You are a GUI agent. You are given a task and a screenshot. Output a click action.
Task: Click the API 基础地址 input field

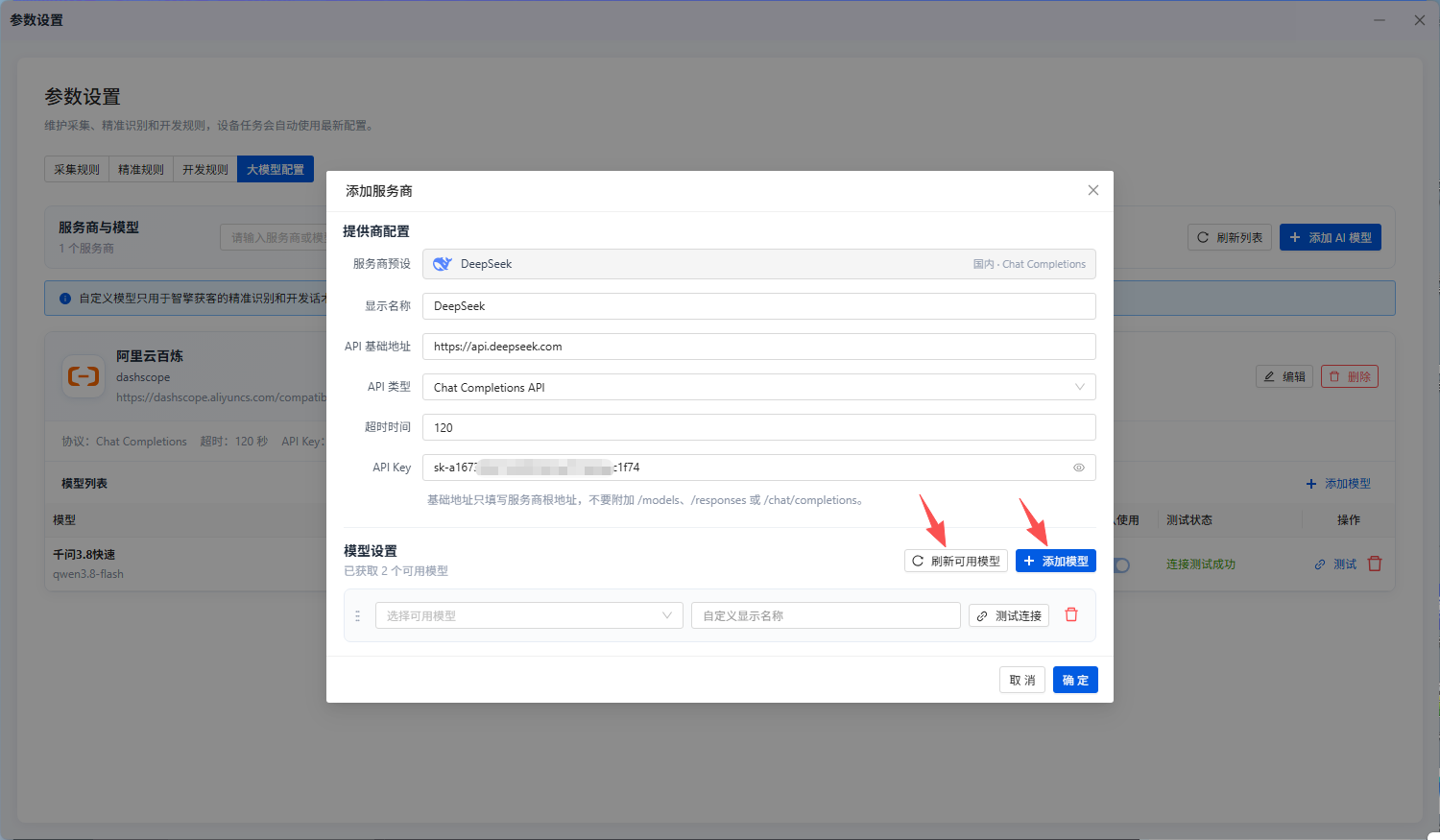coord(759,347)
